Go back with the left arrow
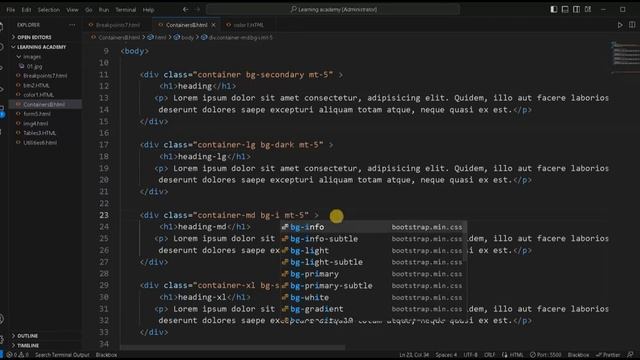 tap(185, 9)
